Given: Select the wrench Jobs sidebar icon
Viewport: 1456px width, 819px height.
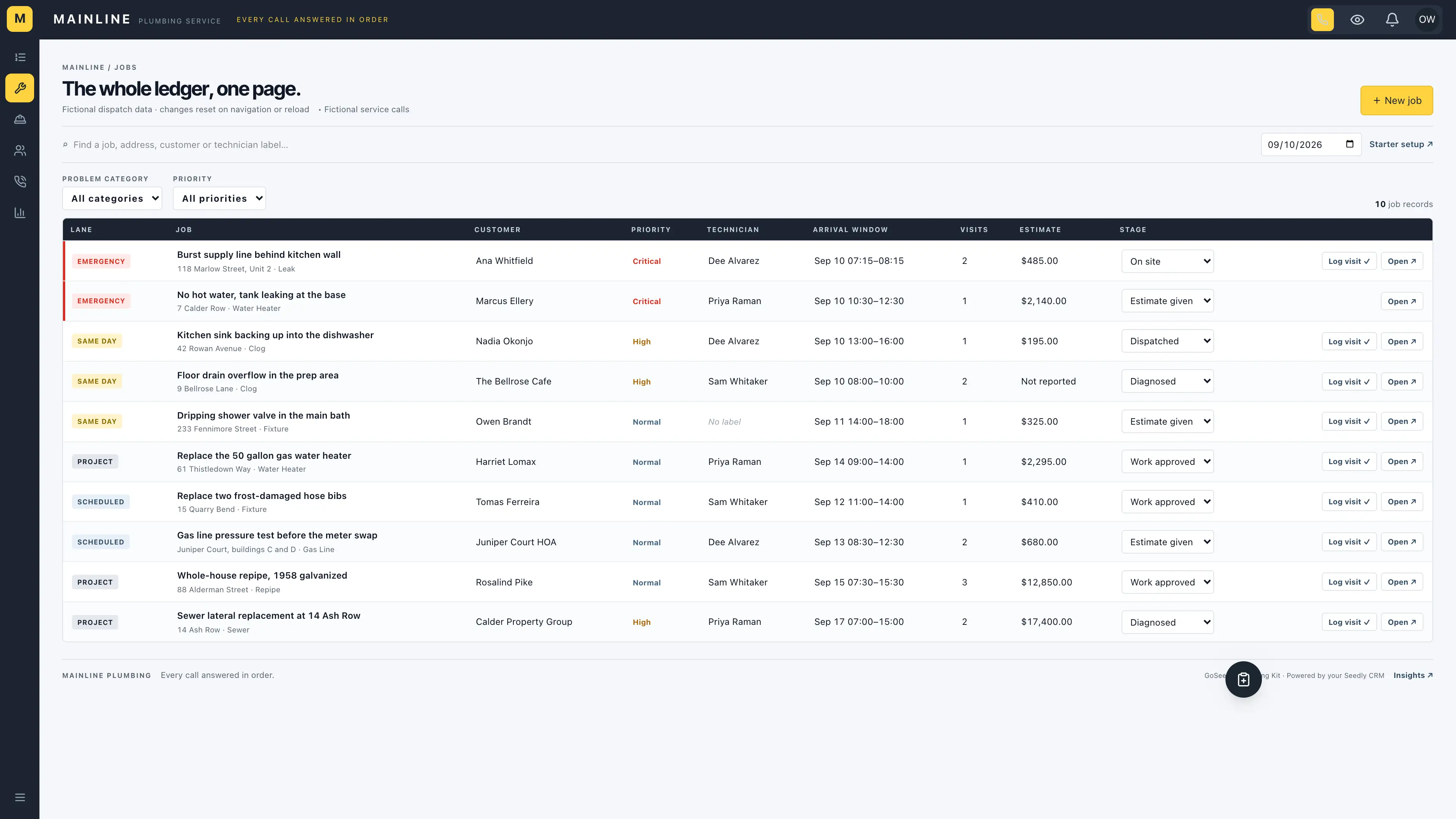Looking at the screenshot, I should click(20, 88).
